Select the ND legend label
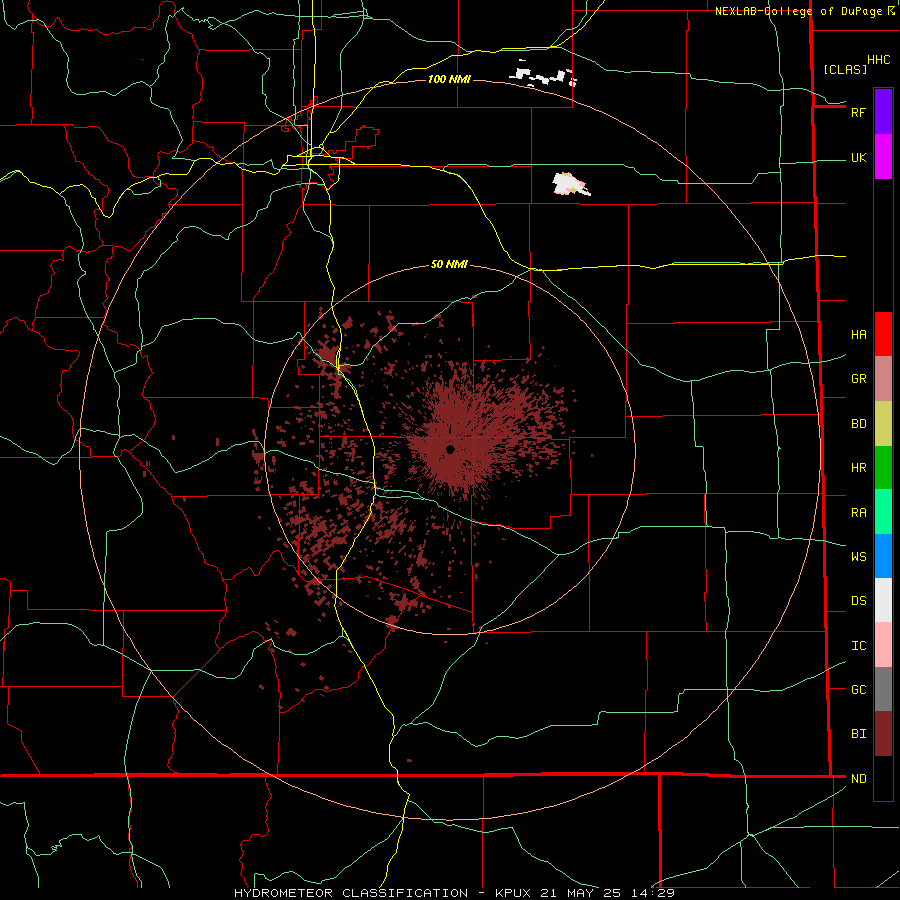The height and width of the screenshot is (900, 900). pyautogui.click(x=858, y=778)
